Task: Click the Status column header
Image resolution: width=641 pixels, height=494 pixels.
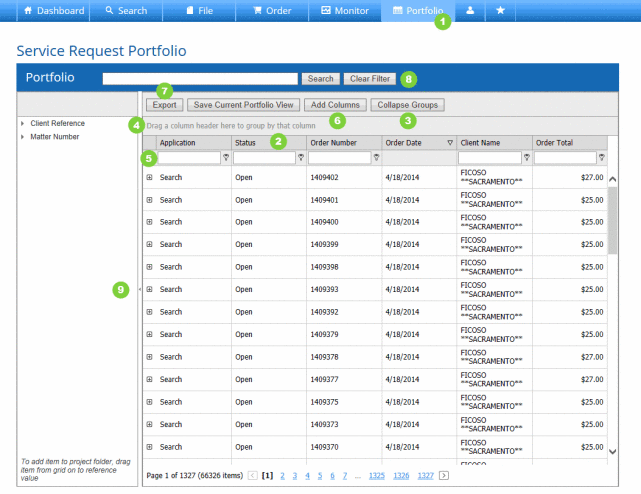Action: 269,143
